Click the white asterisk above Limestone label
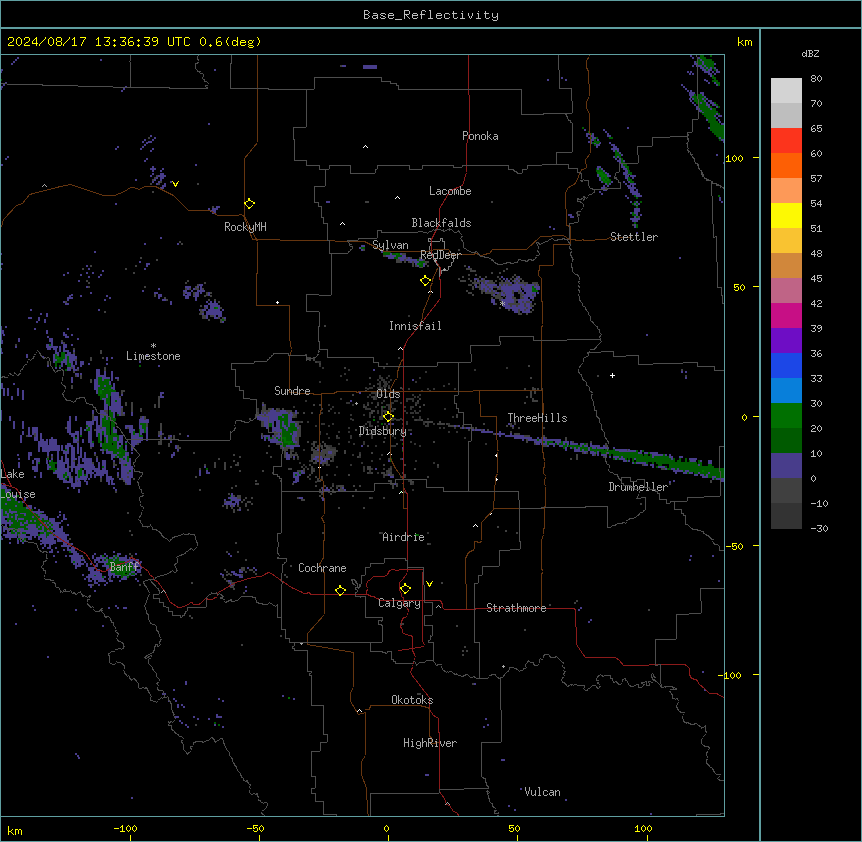The image size is (862, 842). [x=153, y=346]
